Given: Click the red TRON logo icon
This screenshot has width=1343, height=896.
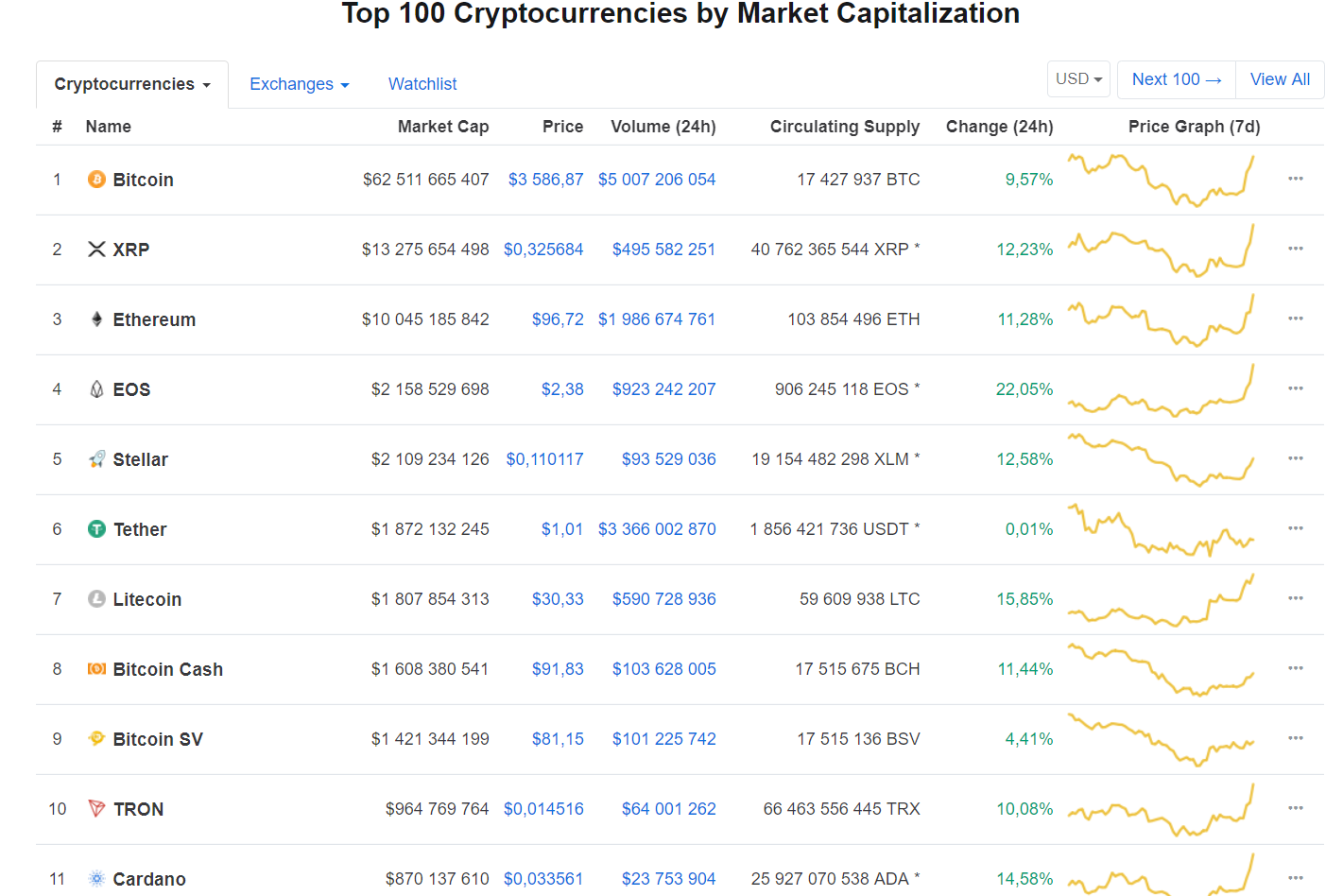Looking at the screenshot, I should [x=96, y=809].
